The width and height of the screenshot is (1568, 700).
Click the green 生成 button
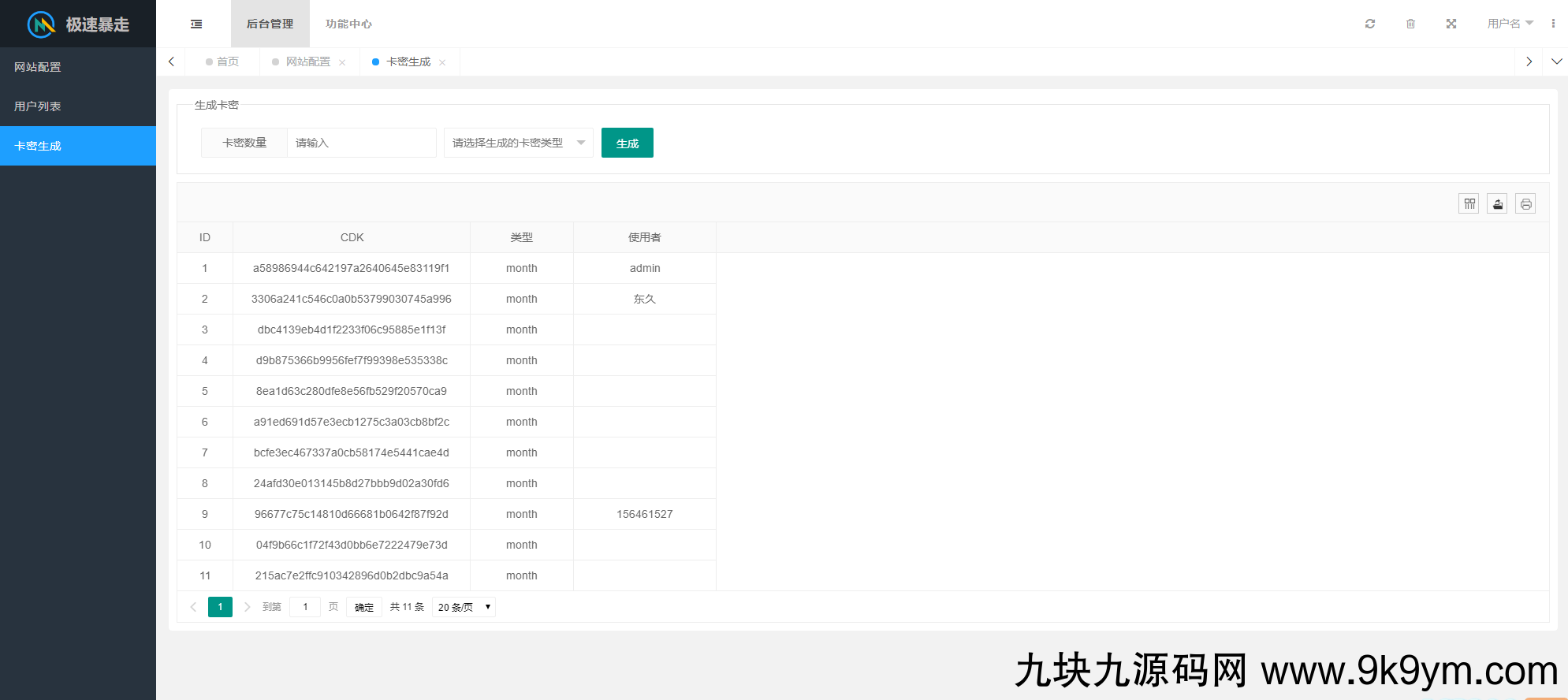click(x=627, y=143)
